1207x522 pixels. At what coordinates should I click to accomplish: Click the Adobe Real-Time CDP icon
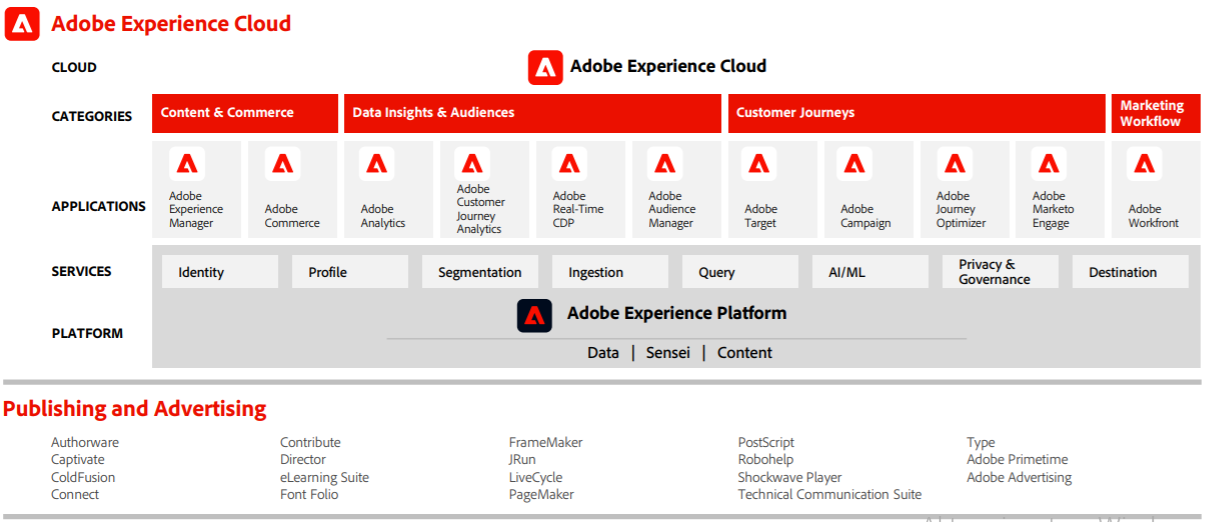(569, 163)
